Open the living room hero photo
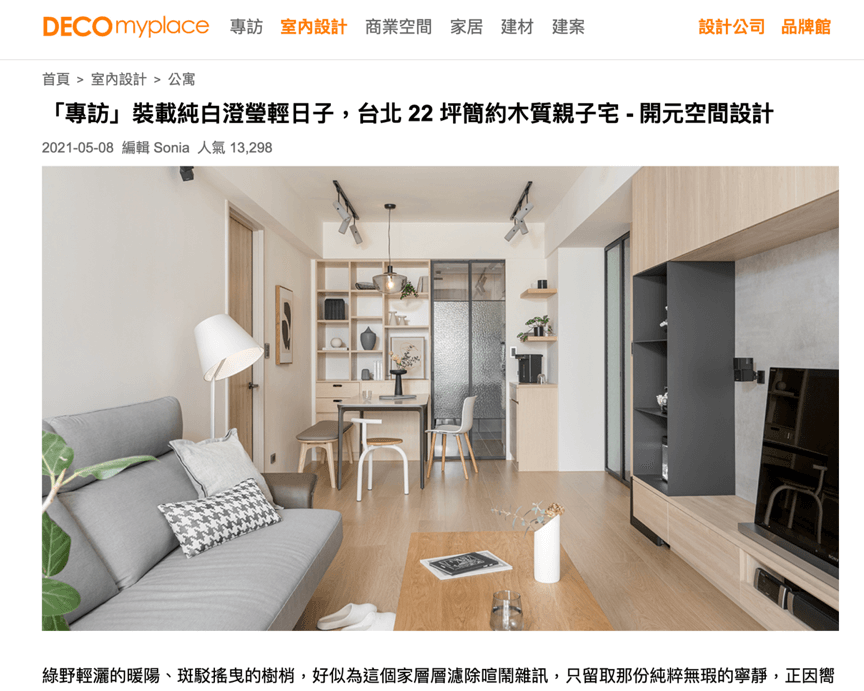 [440, 398]
